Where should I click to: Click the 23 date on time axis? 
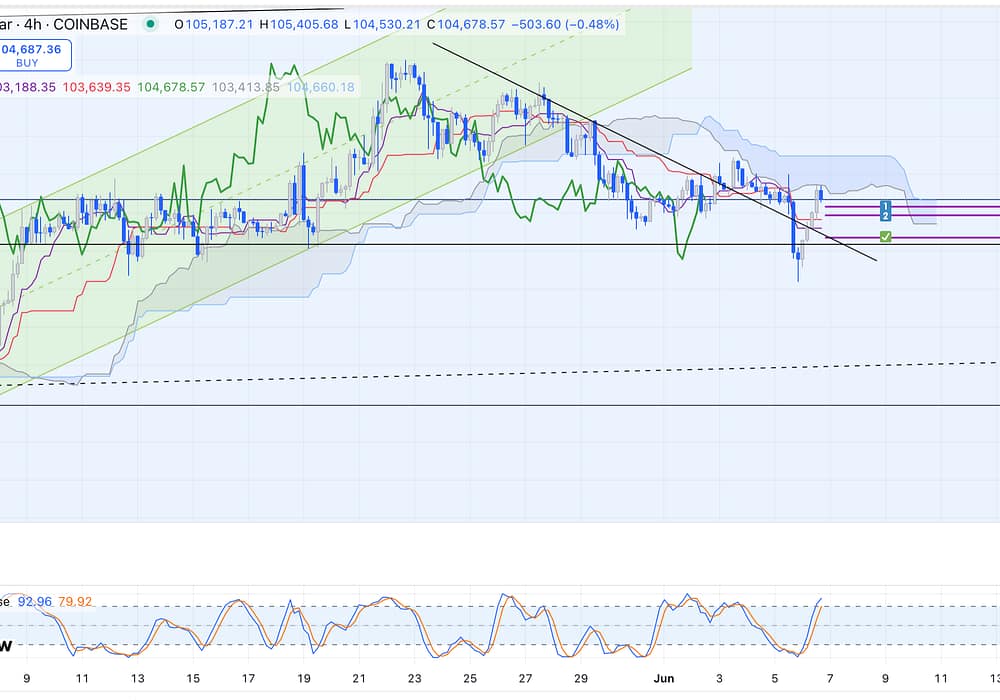415,678
